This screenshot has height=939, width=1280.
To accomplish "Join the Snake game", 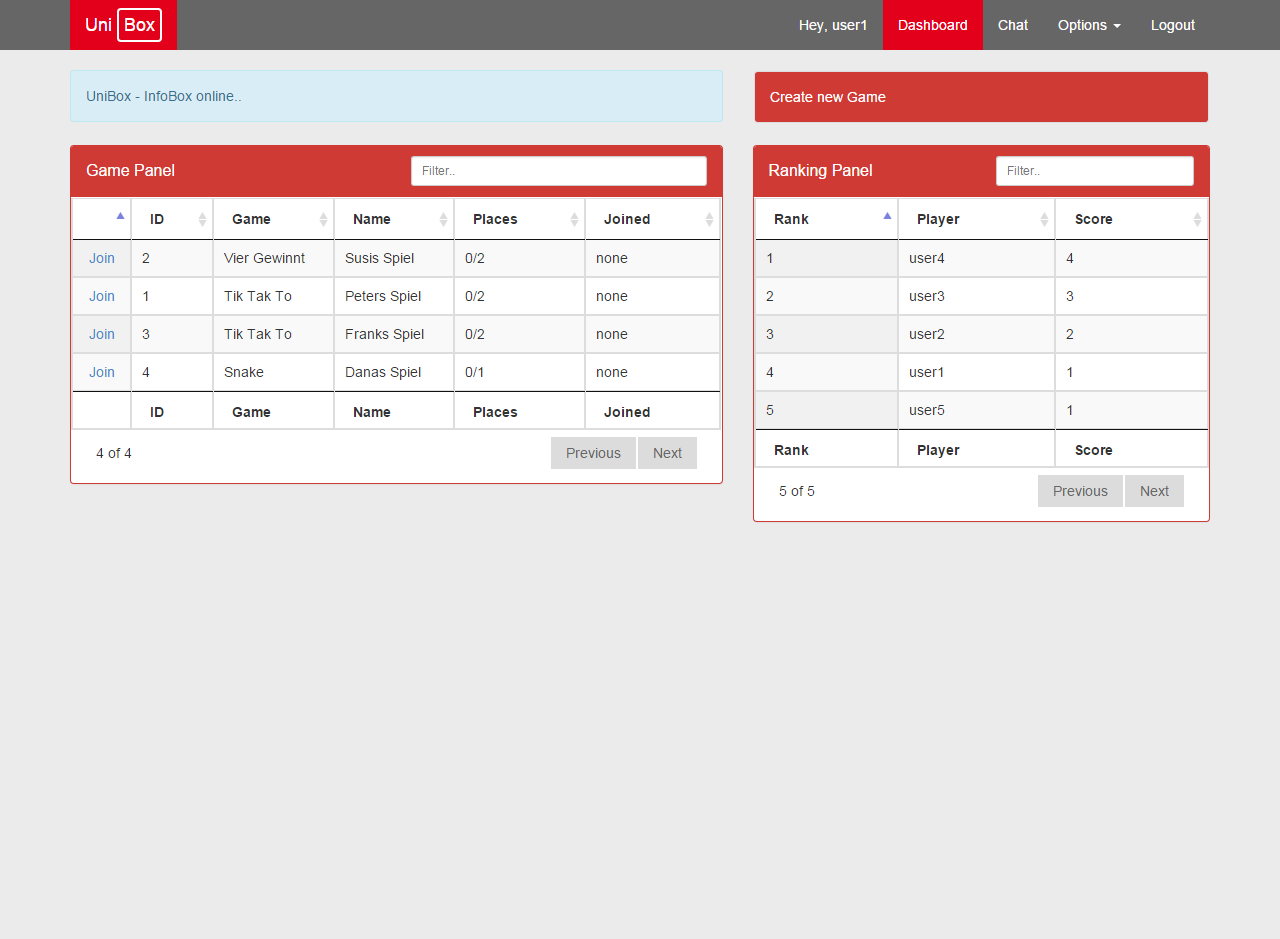I will [x=102, y=372].
